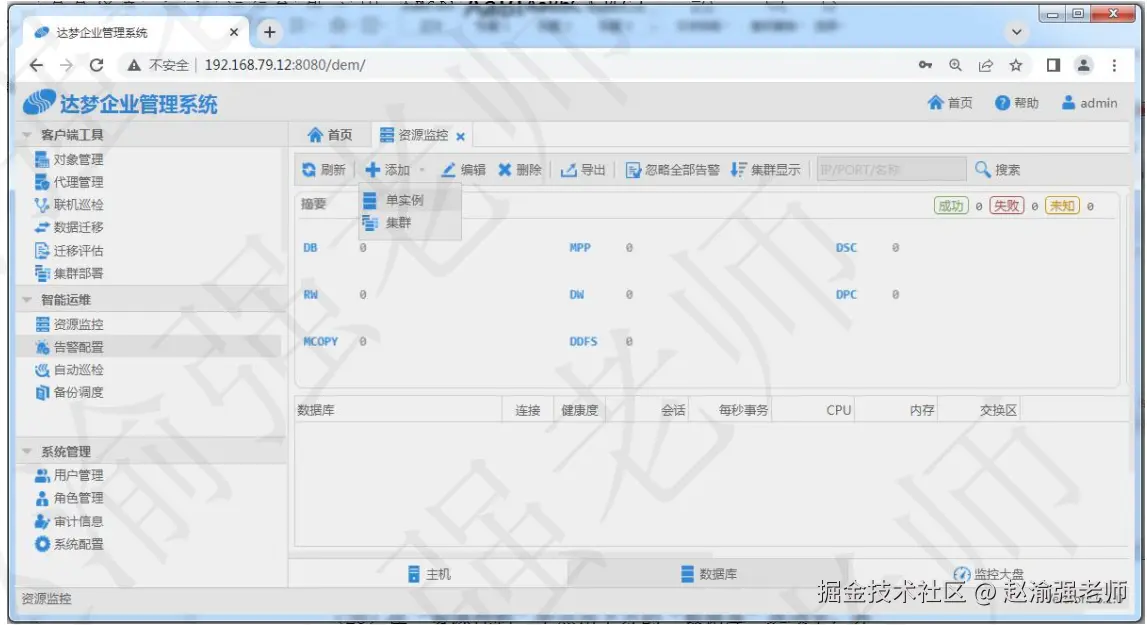This screenshot has height=625, width=1147.
Task: Open 用户管理 in the sidebar
Action: (x=69, y=476)
